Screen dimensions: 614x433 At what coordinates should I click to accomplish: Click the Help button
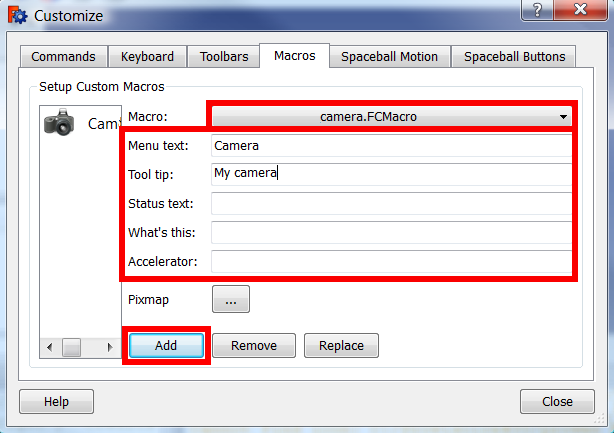click(56, 401)
